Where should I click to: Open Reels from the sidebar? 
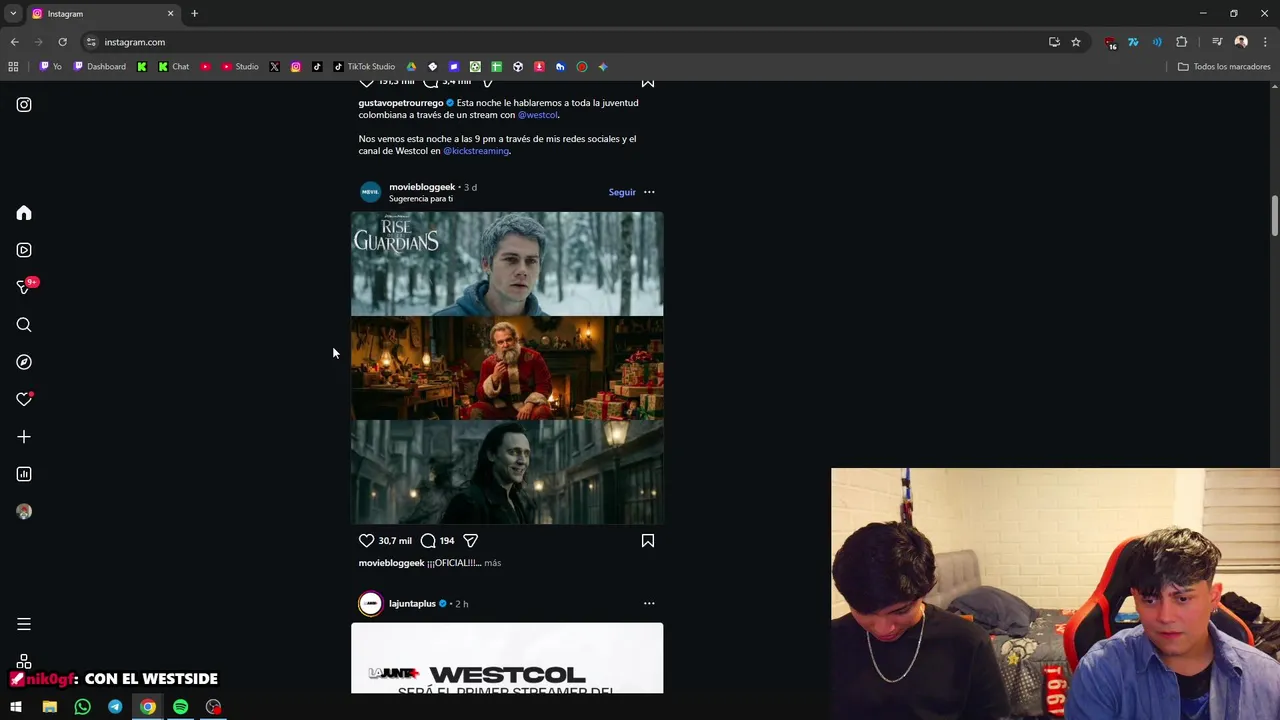point(24,250)
